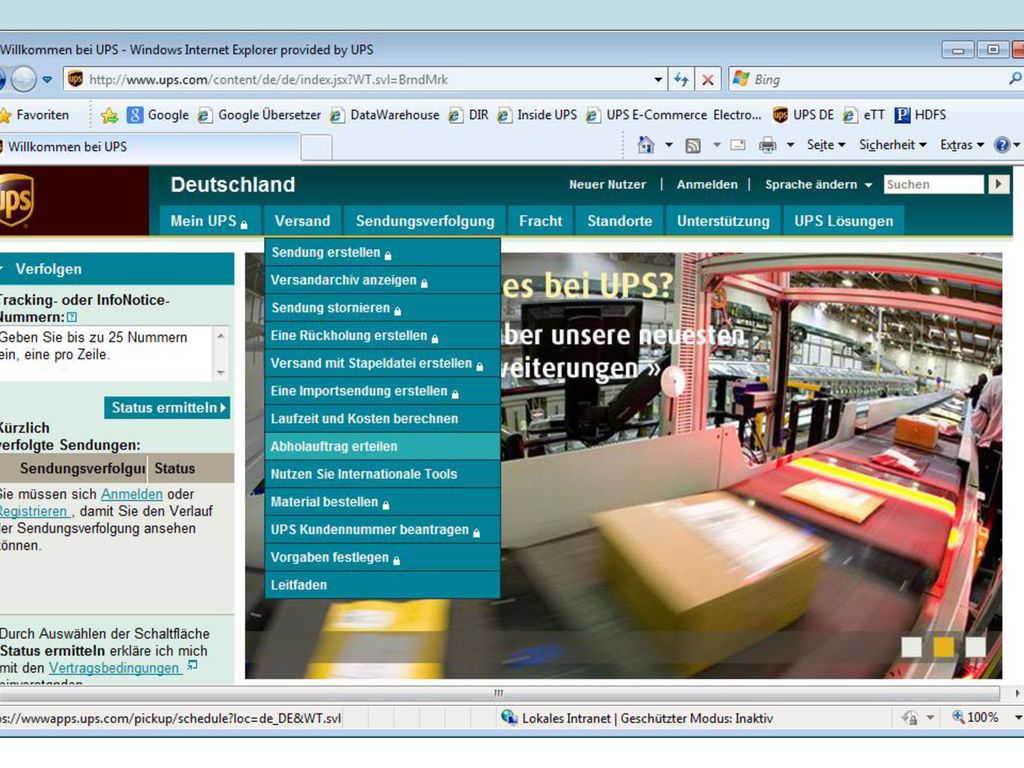Screen dimensions: 1024x768
Task: Open the Unterstützung nav tab
Action: pyautogui.click(x=723, y=221)
